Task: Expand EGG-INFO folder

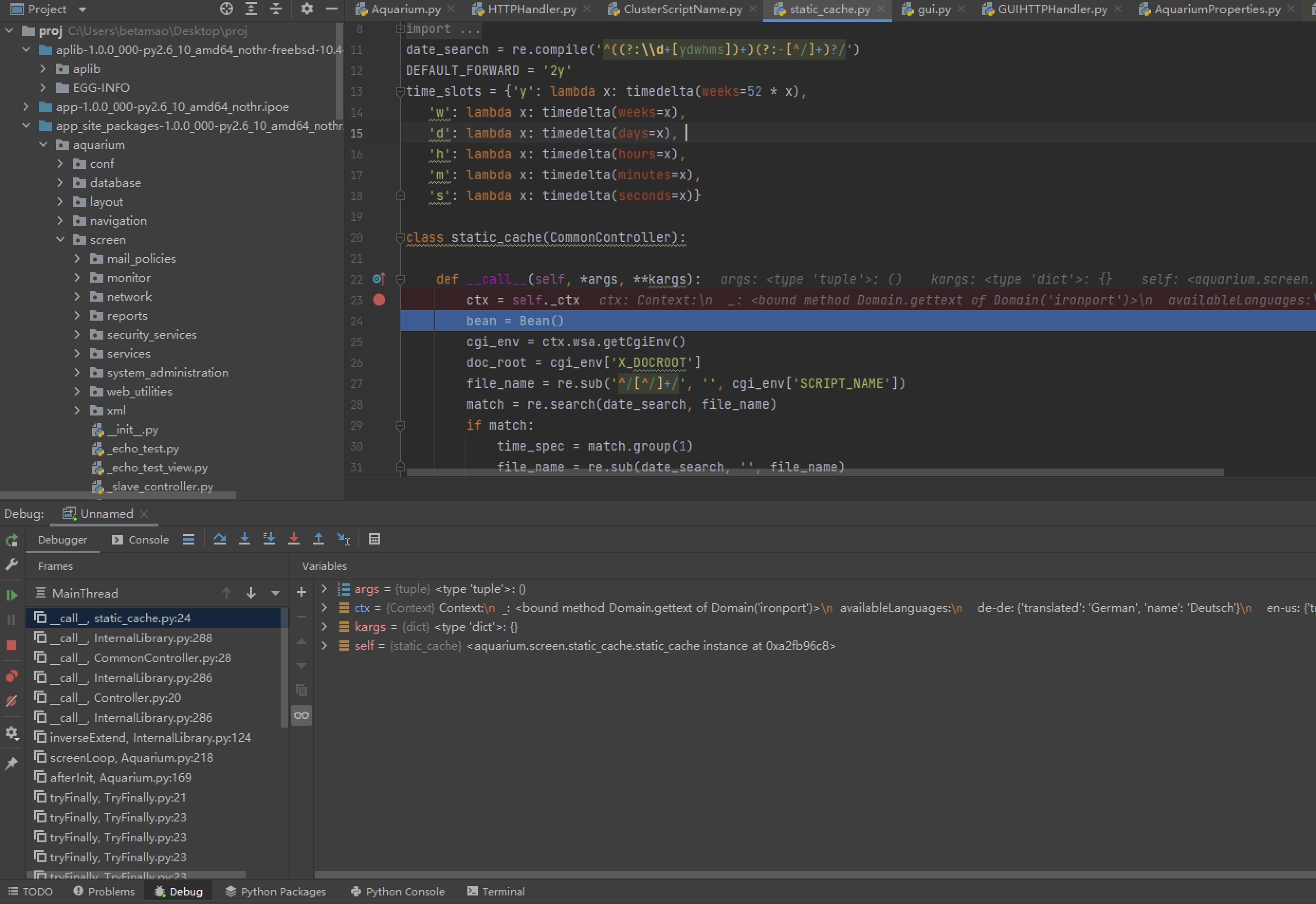Action: [x=43, y=88]
